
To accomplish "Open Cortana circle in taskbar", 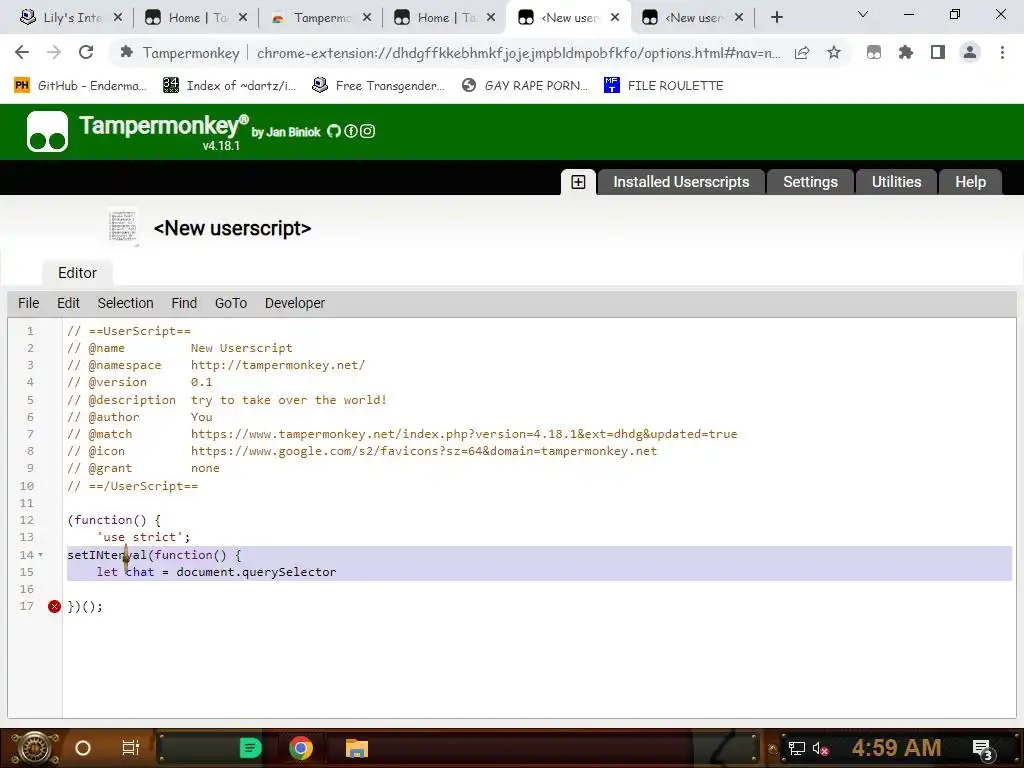I will tap(83, 748).
